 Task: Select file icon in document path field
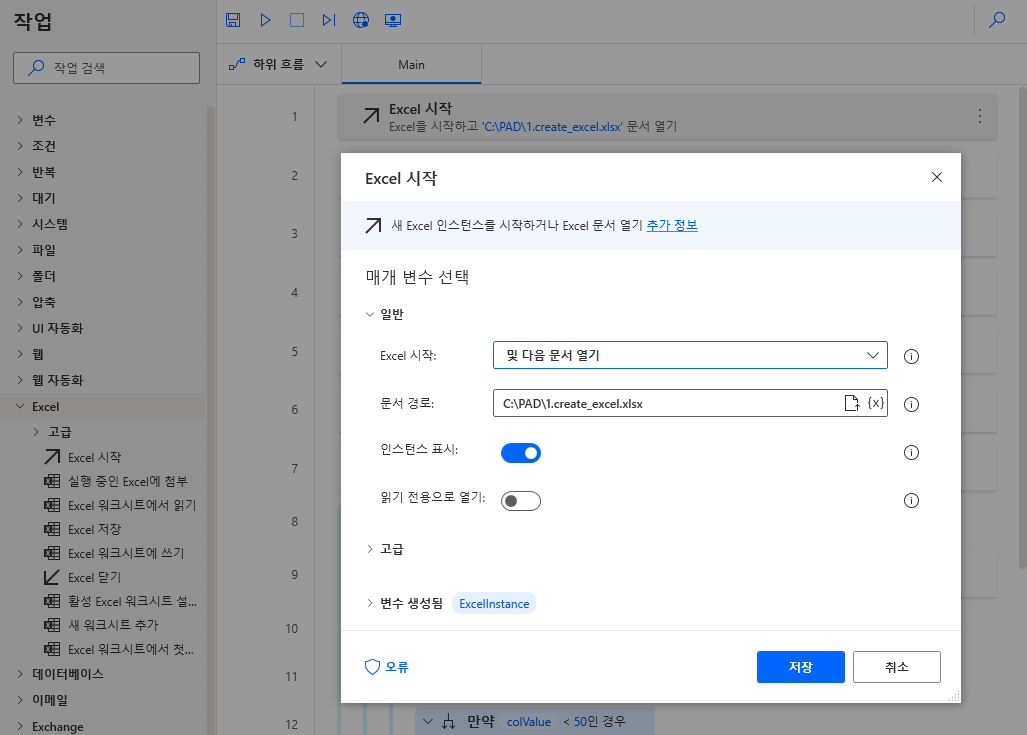click(851, 403)
